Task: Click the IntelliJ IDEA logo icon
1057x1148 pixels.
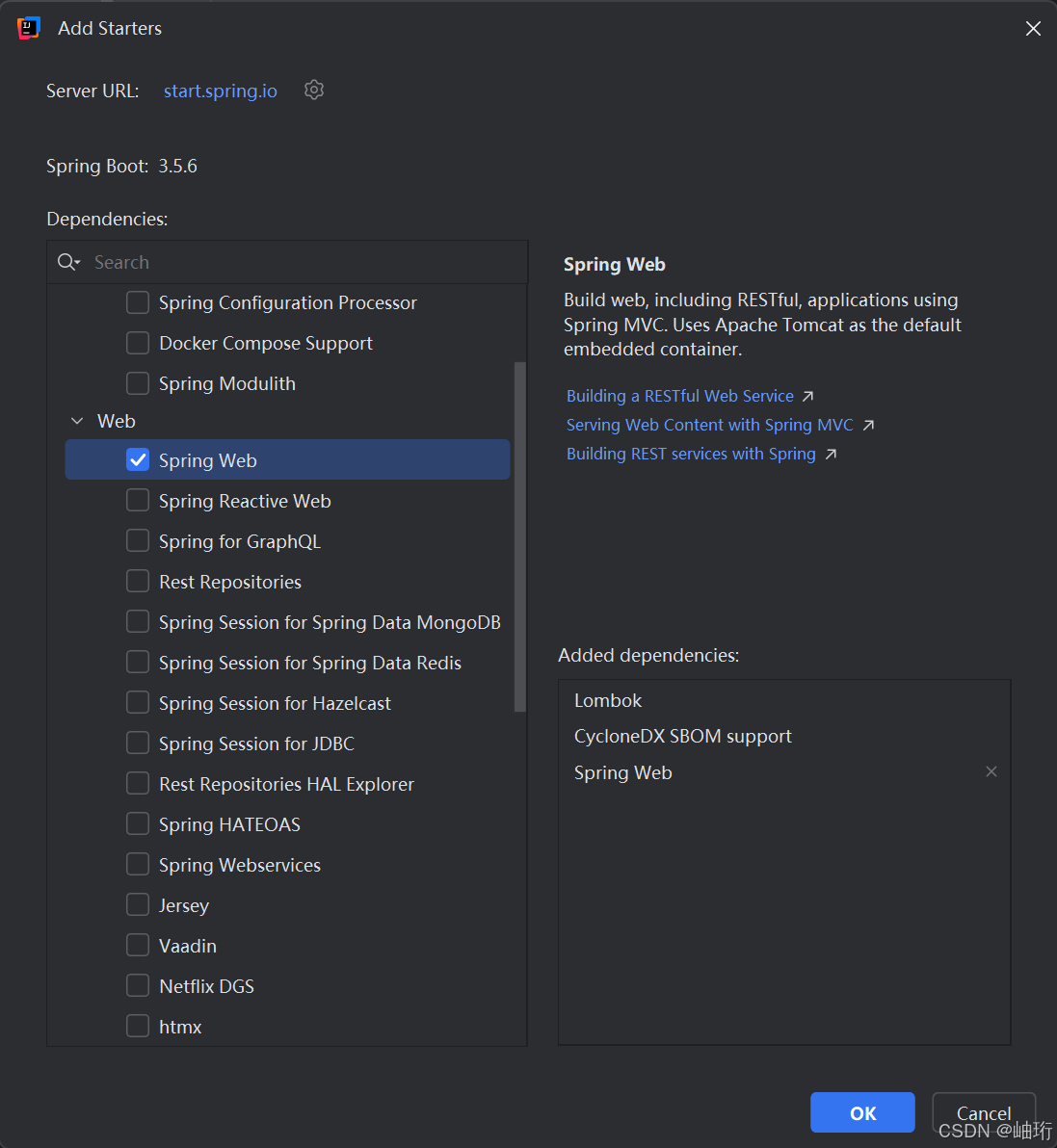Action: pos(29,28)
